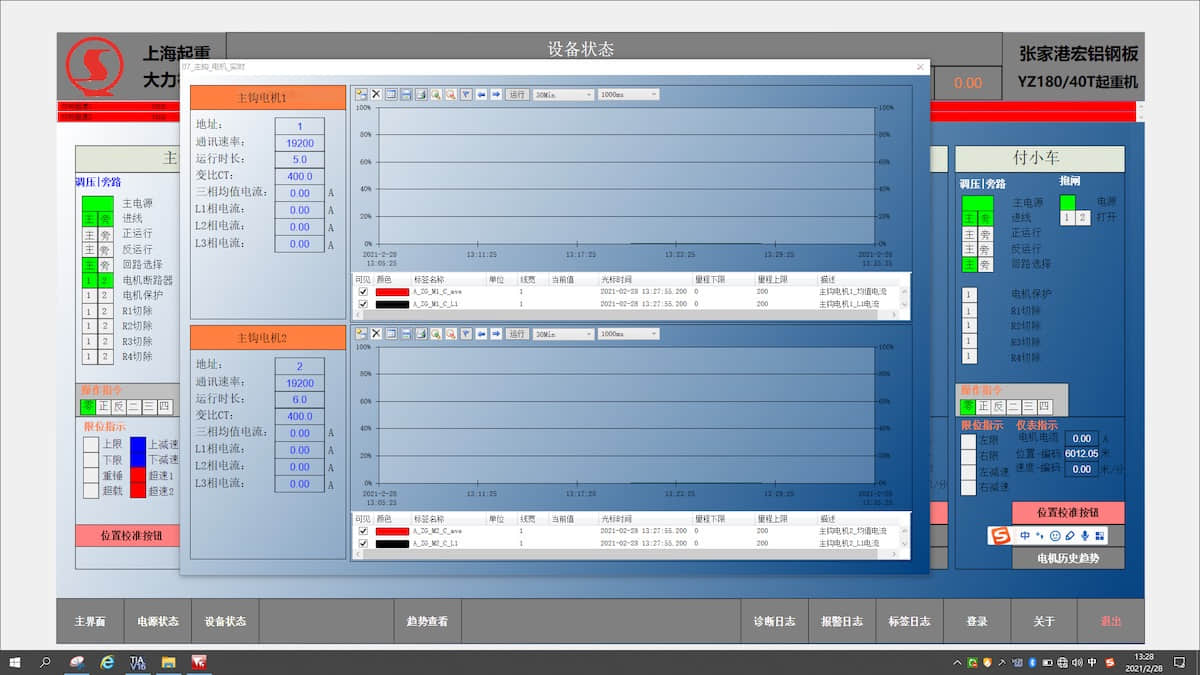Click the delete (X) icon in 主钩电机1 chart toolbar
The height and width of the screenshot is (675, 1200).
(x=376, y=94)
